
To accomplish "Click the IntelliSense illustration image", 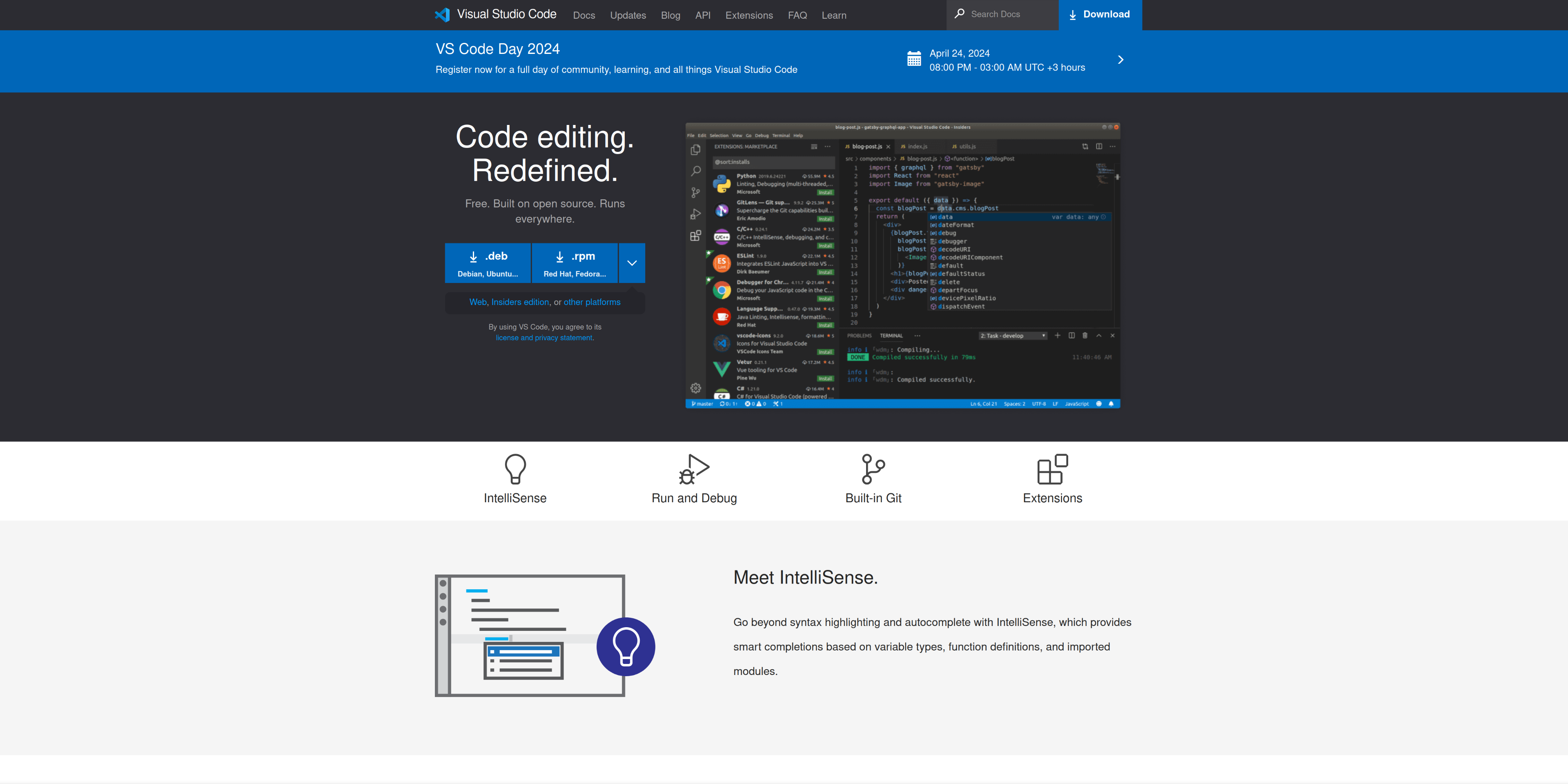I will click(545, 635).
